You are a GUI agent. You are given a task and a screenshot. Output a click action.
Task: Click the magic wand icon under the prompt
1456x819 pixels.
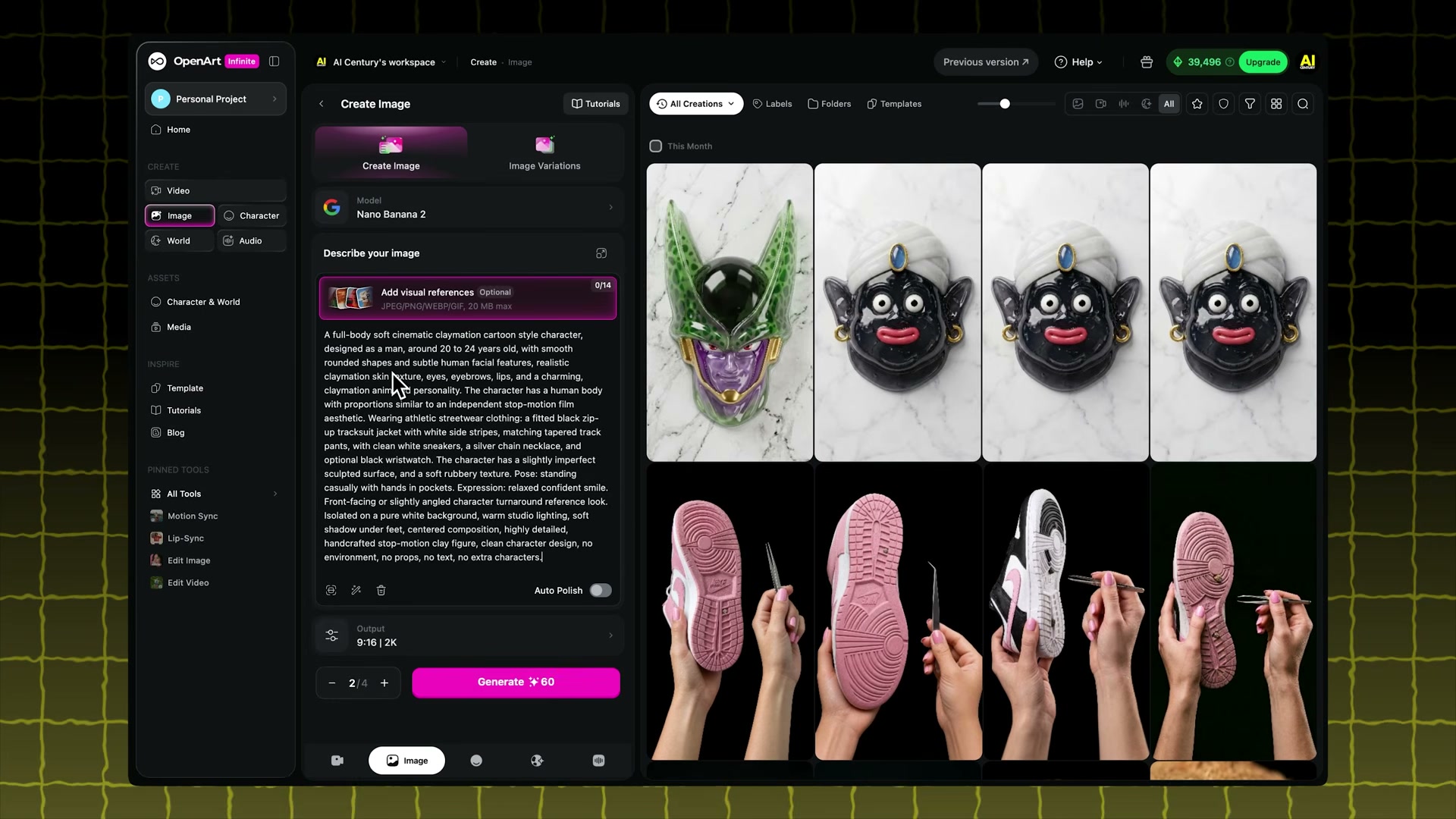(356, 590)
